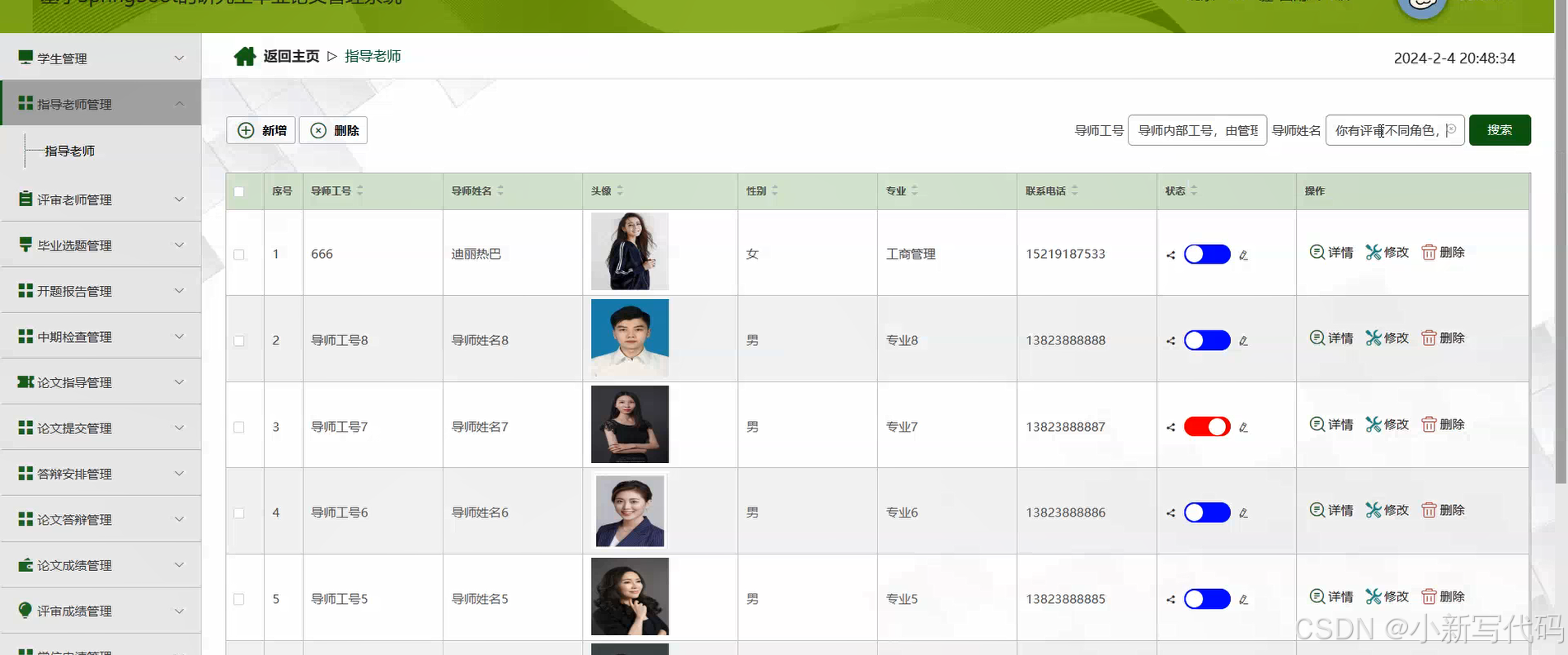The image size is (1568, 655).
Task: Click the edit pencil icon in row 导师工号5
Action: click(1243, 600)
